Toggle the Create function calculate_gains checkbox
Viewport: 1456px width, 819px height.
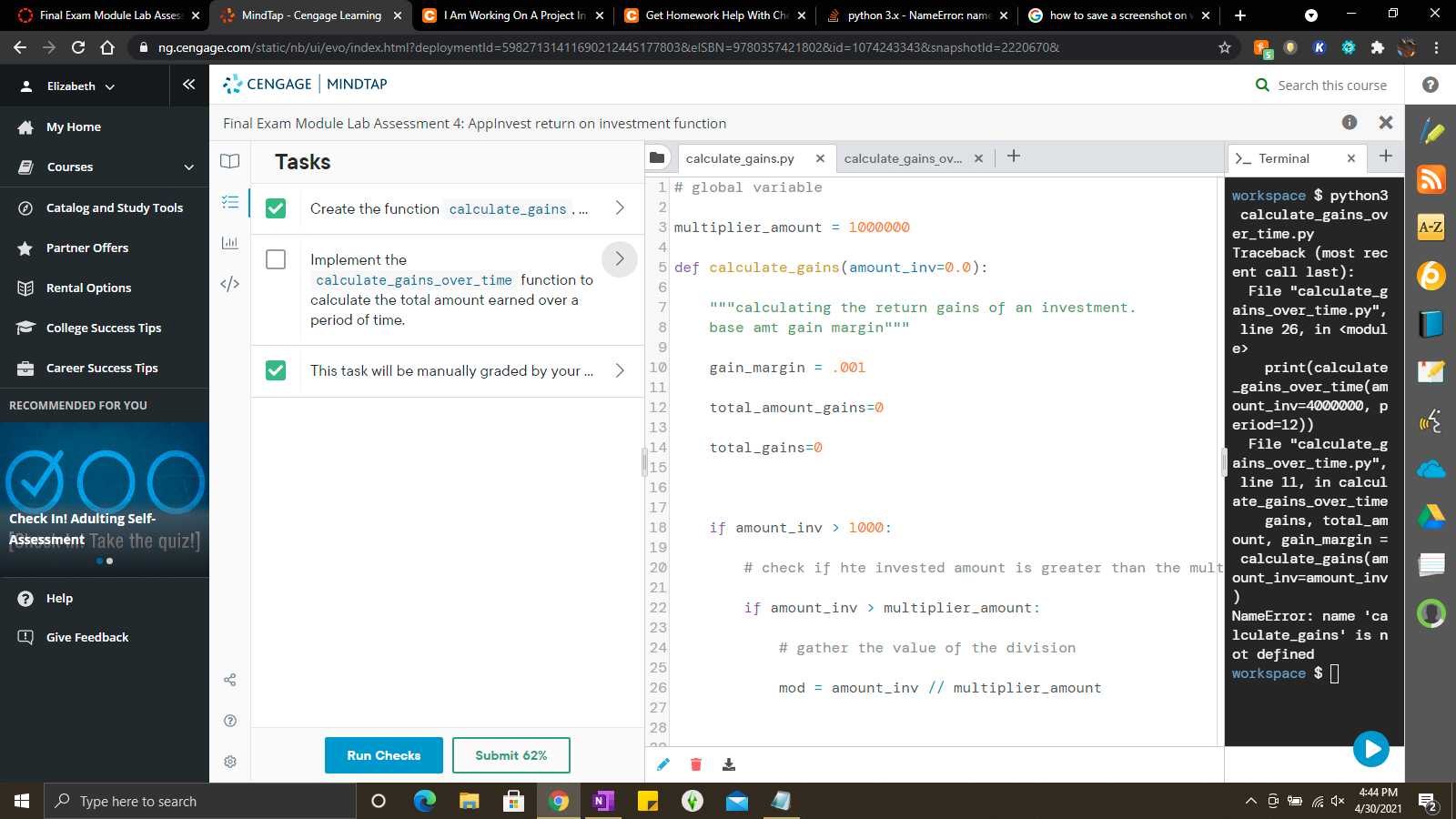(x=276, y=208)
